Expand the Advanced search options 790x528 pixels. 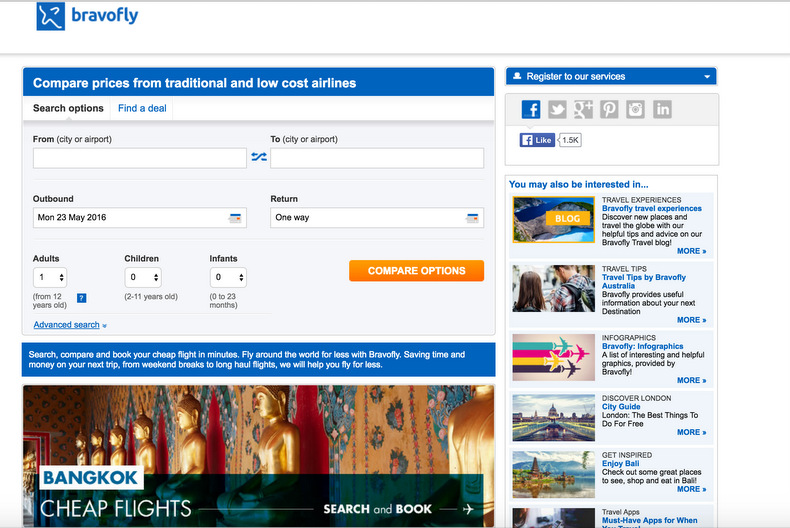pos(70,325)
